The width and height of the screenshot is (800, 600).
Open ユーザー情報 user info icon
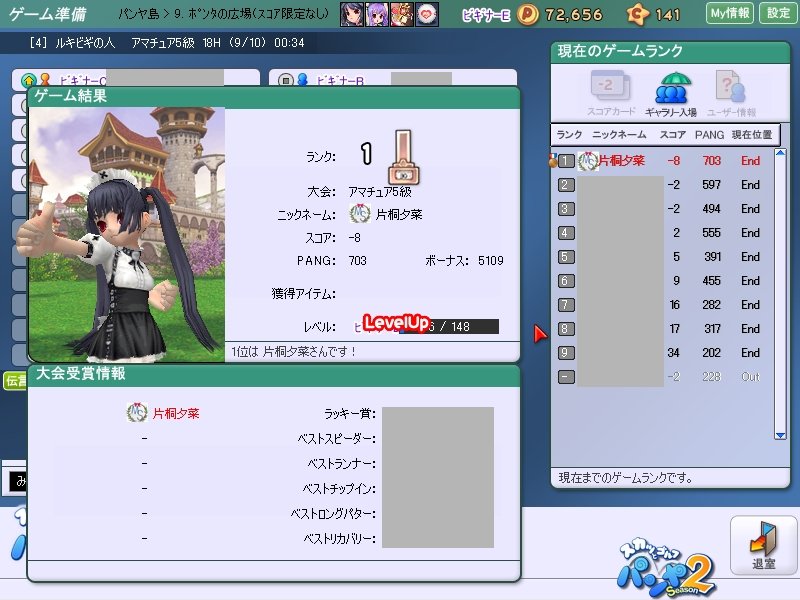coord(732,94)
